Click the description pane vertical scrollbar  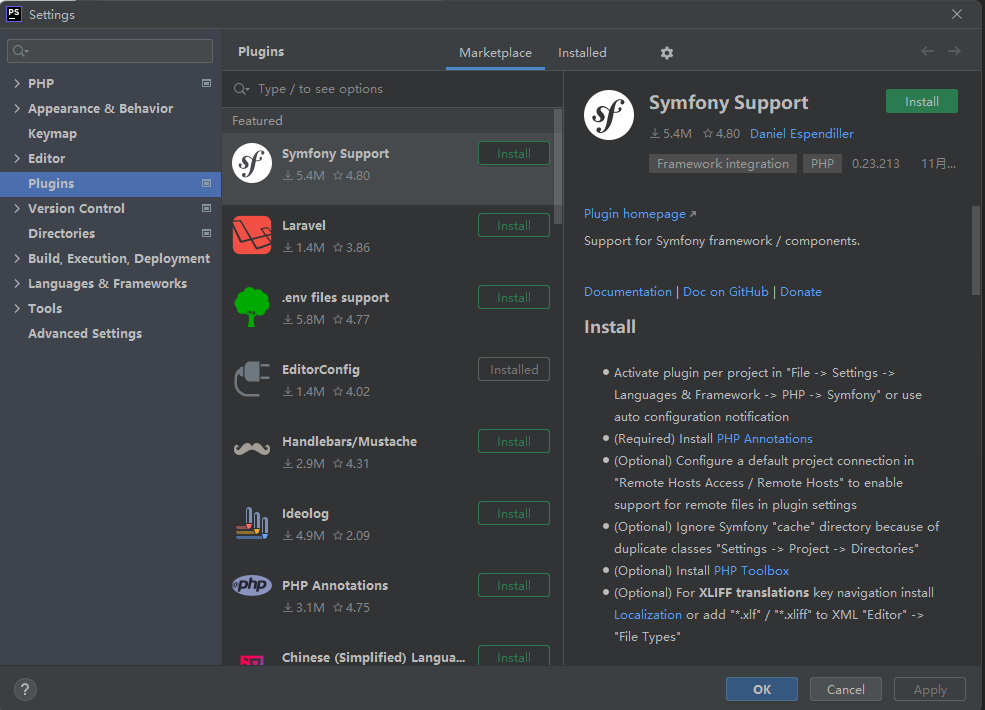pos(976,250)
